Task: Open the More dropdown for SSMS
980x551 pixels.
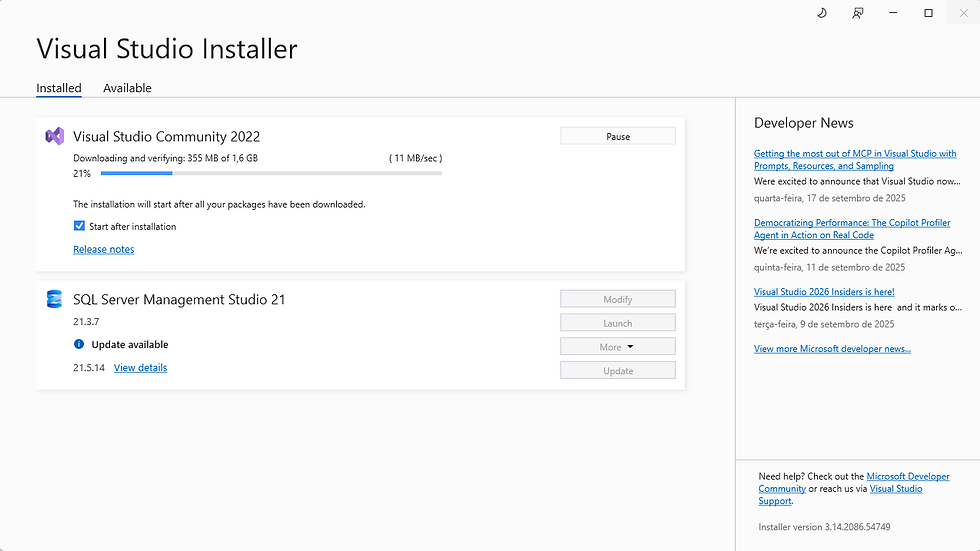Action: click(617, 347)
